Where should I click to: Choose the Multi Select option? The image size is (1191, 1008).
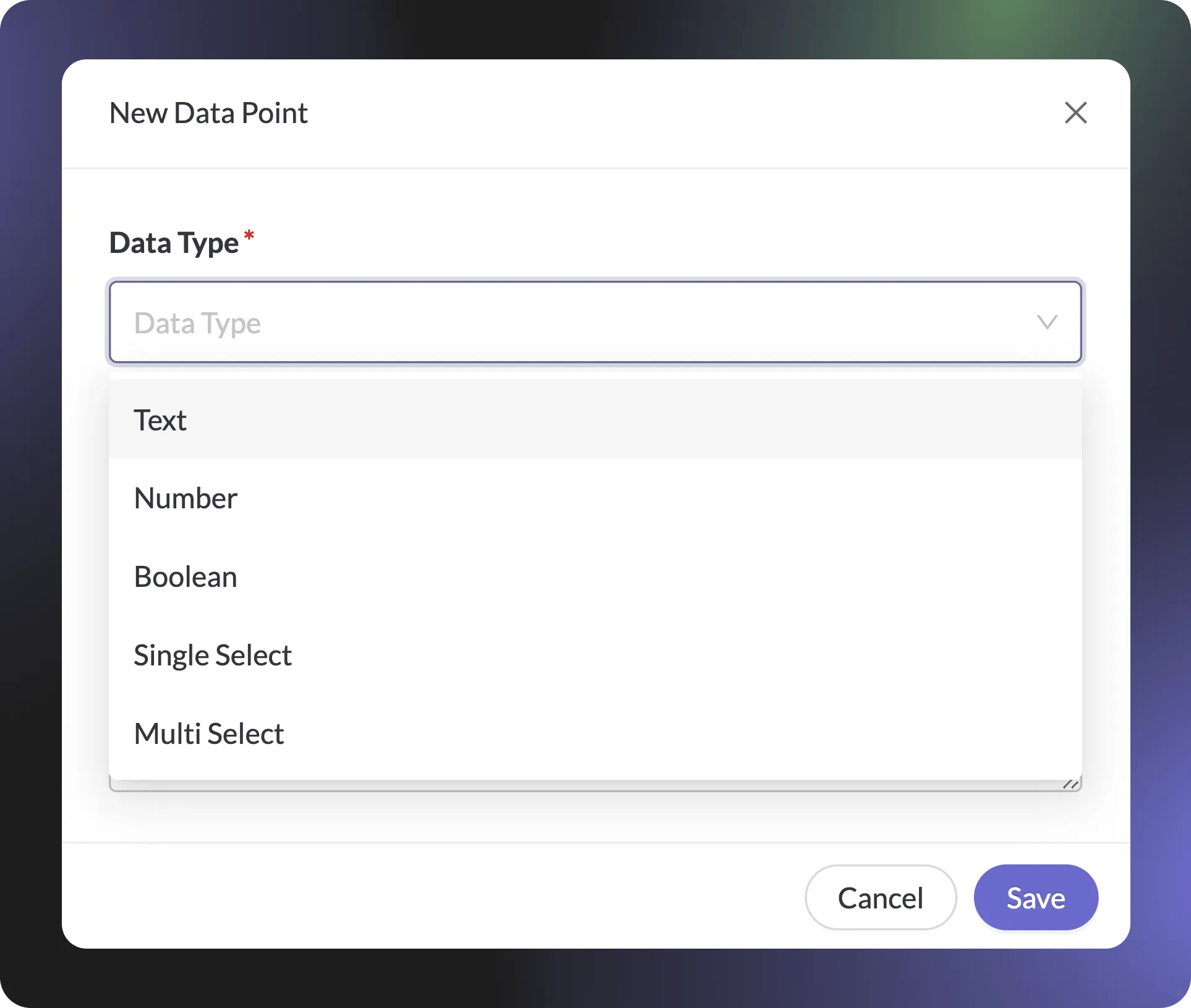[595, 733]
